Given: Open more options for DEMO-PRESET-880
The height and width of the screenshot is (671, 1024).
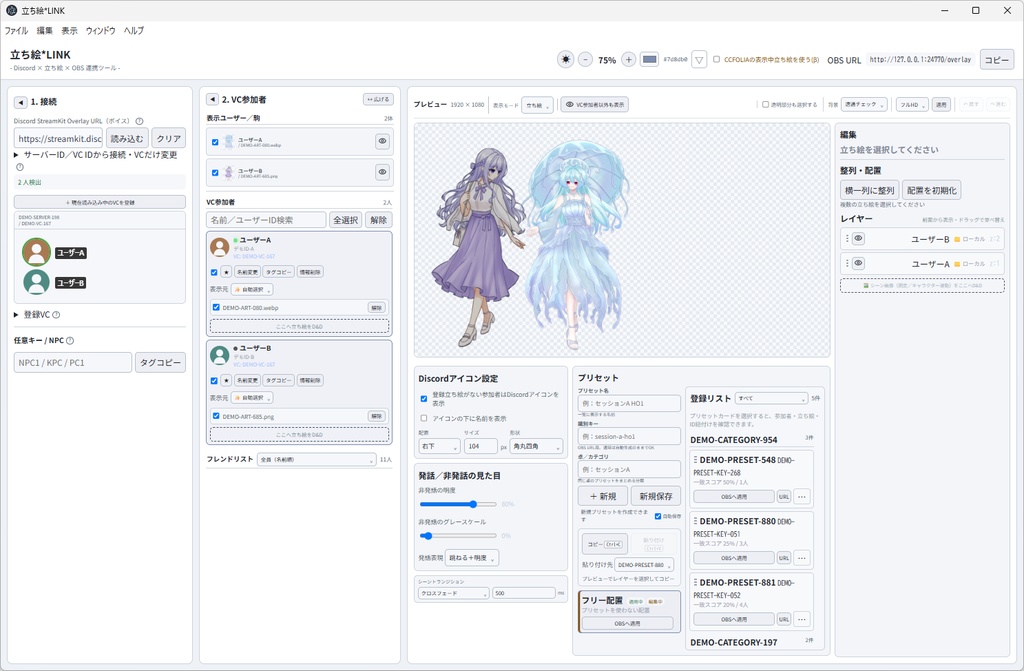Looking at the screenshot, I should pos(802,558).
